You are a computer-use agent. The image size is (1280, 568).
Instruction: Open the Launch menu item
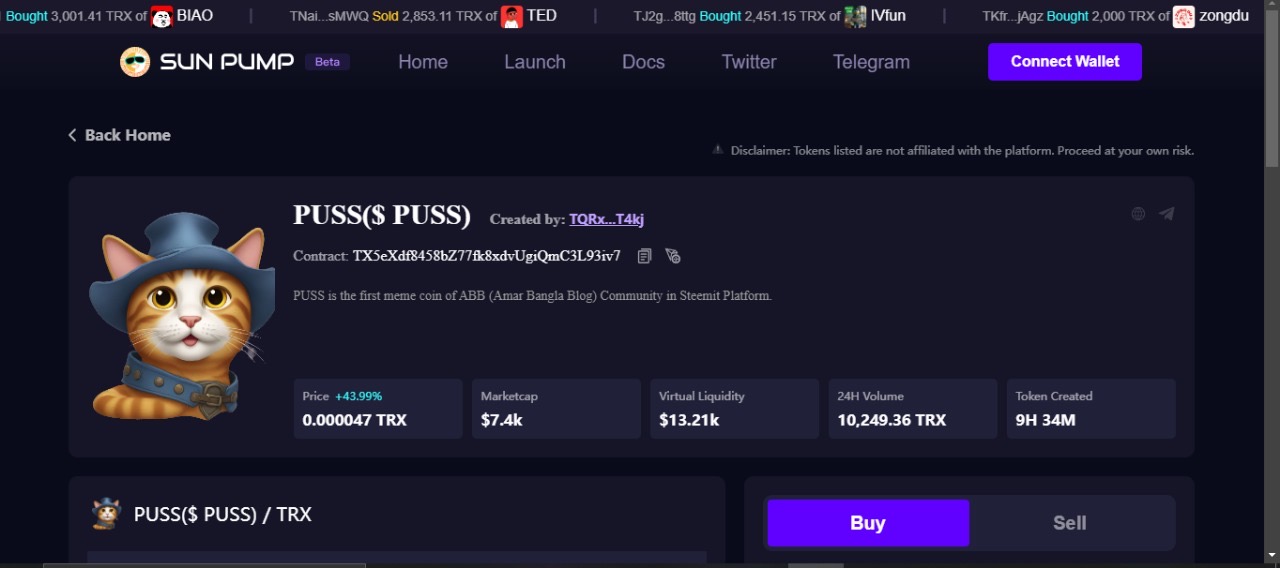coord(535,62)
